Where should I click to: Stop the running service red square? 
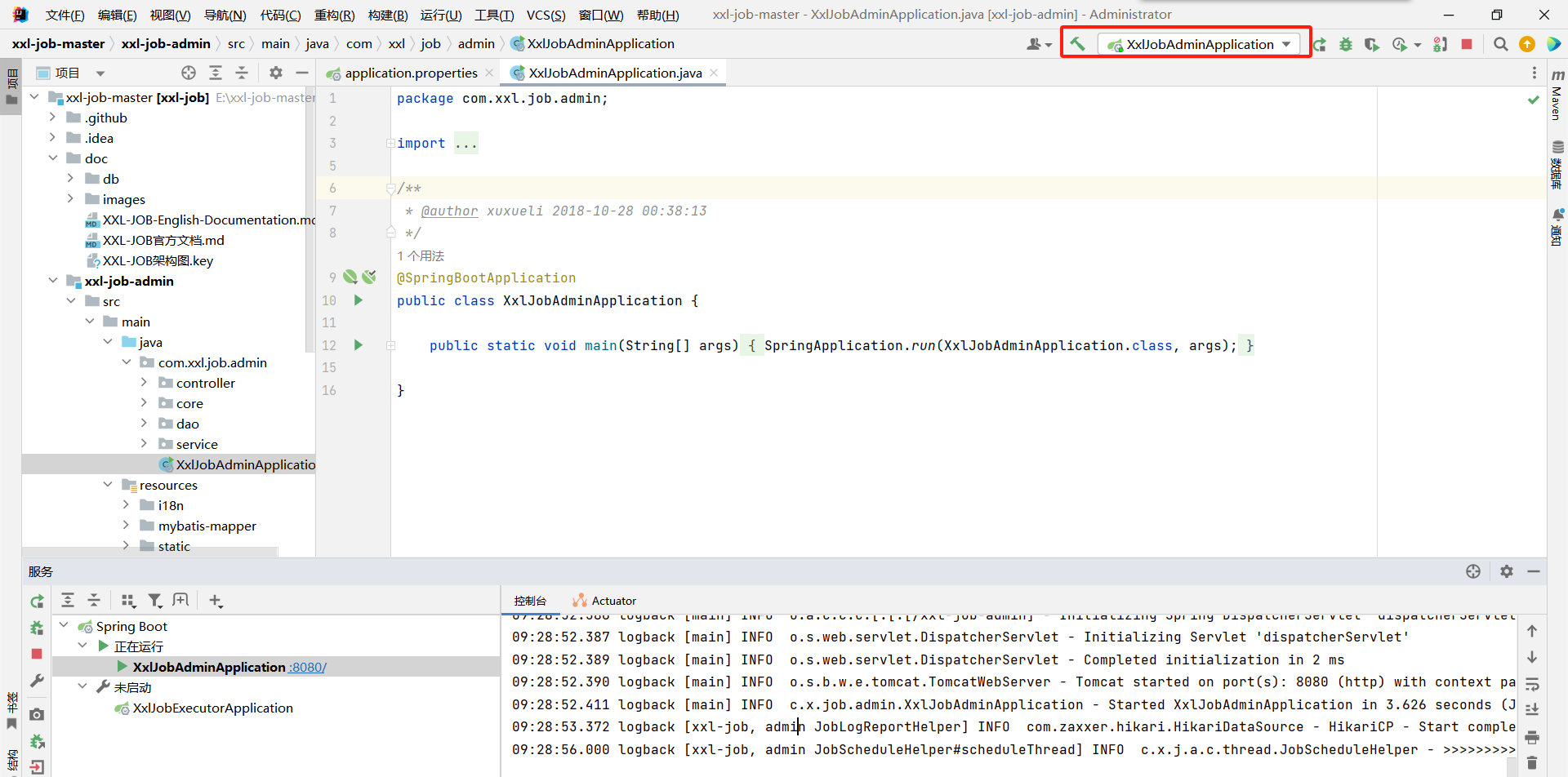click(x=37, y=654)
